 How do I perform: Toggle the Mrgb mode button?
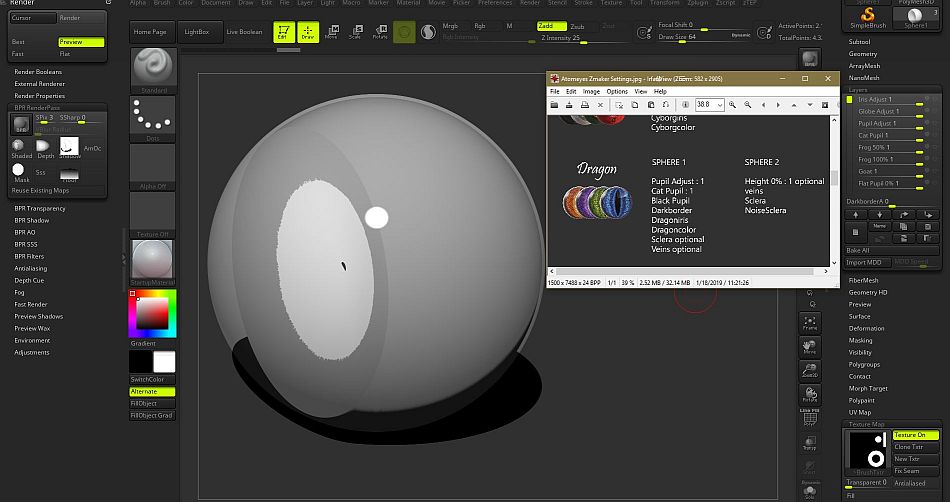450,26
